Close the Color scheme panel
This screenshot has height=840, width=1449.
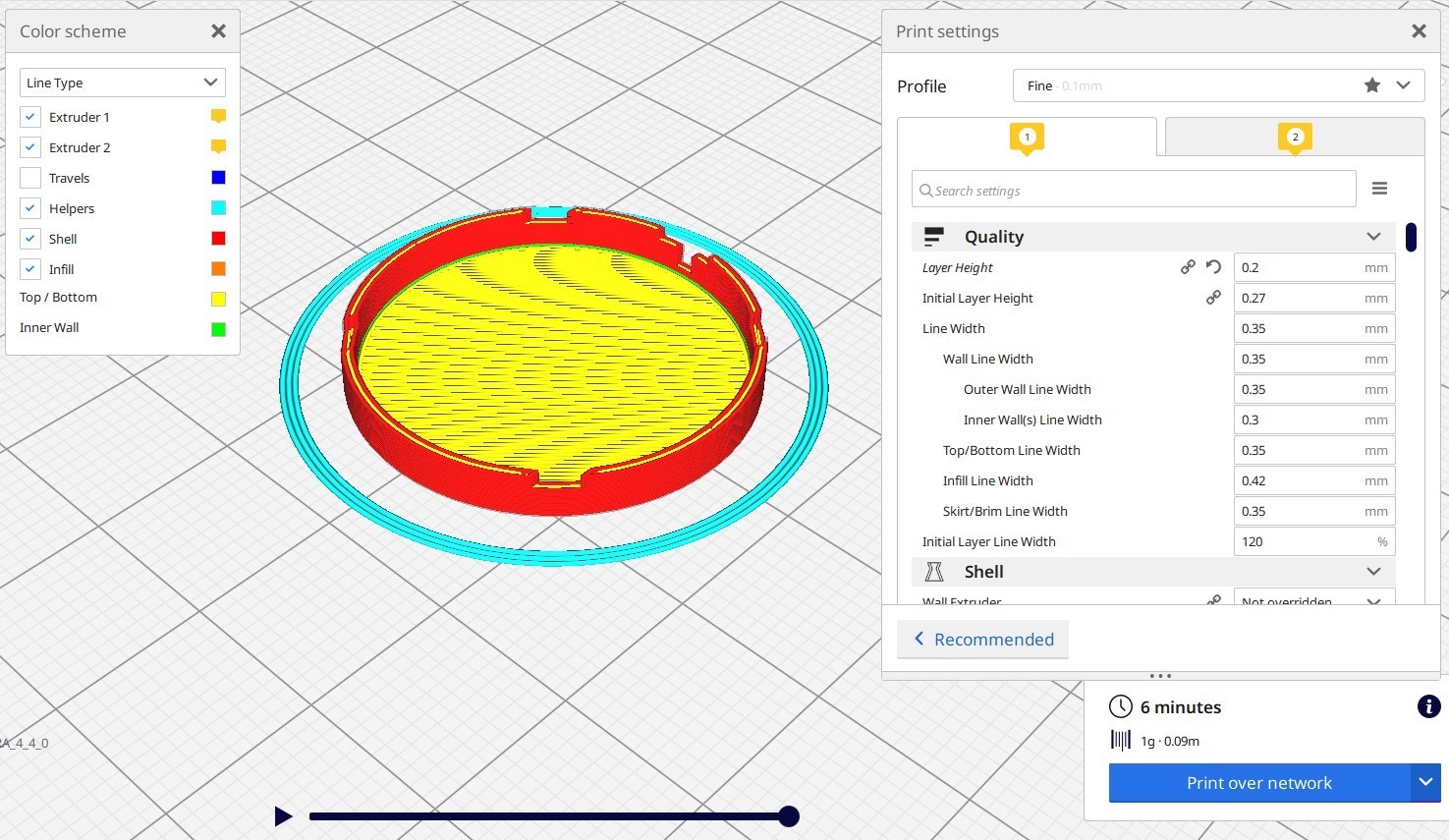pos(218,31)
